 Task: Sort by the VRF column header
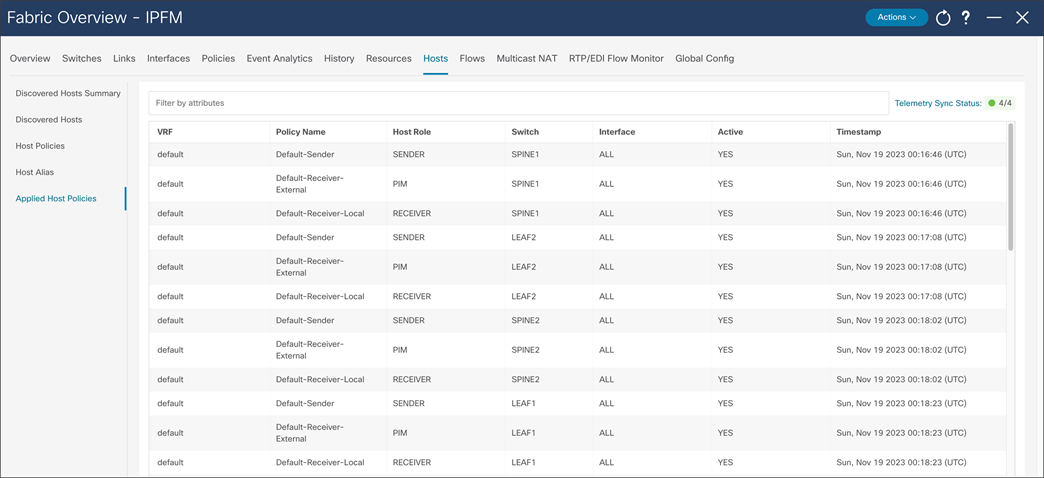(x=166, y=132)
